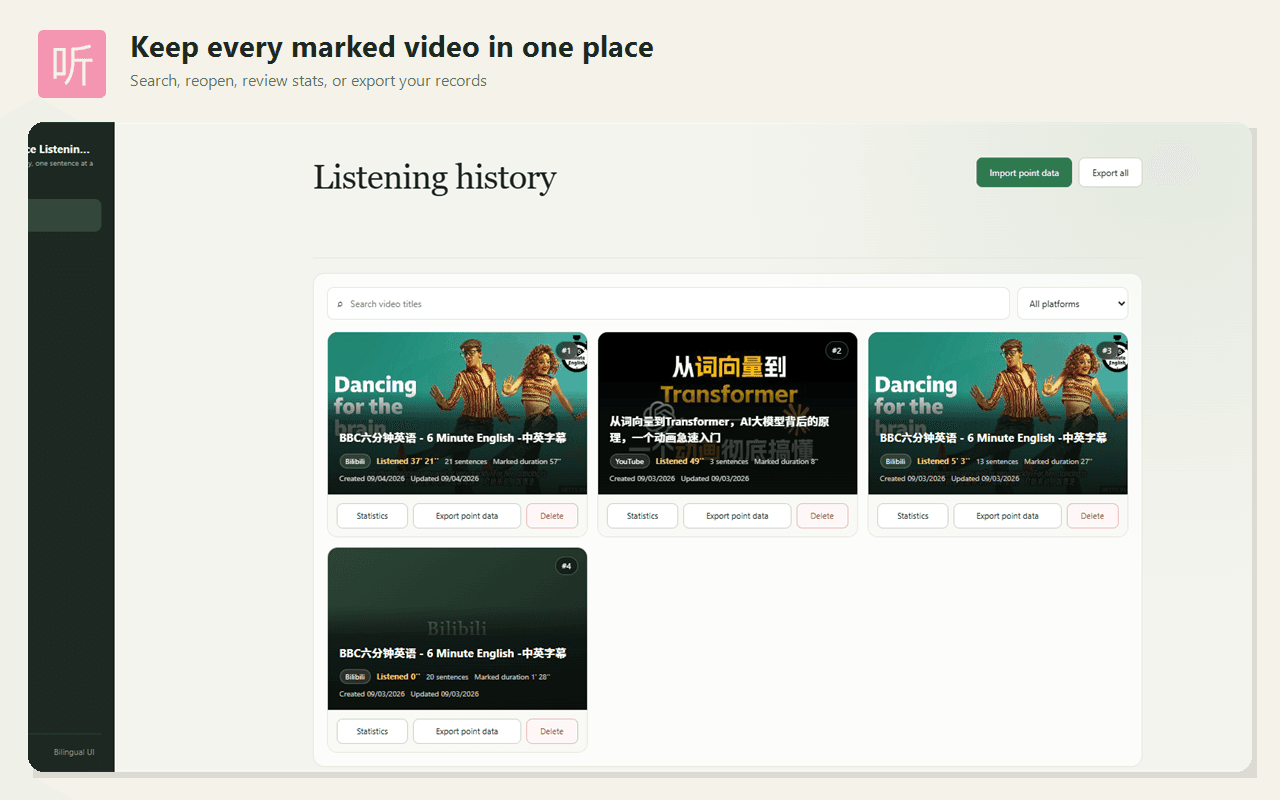Click the #2 badge on the Transformer card
Screen dimensions: 1280x800
pyautogui.click(x=836, y=351)
